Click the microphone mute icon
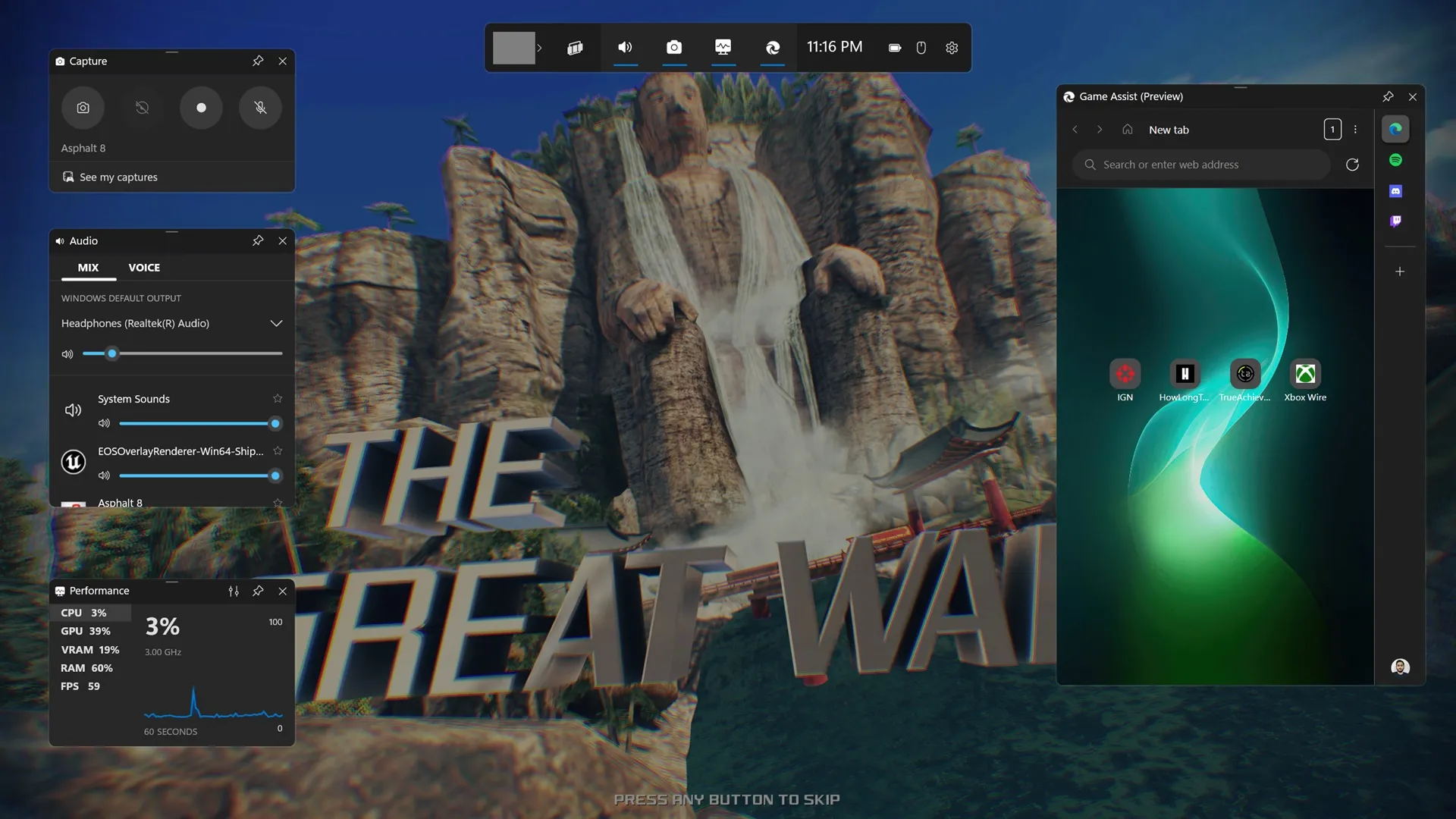 (260, 107)
